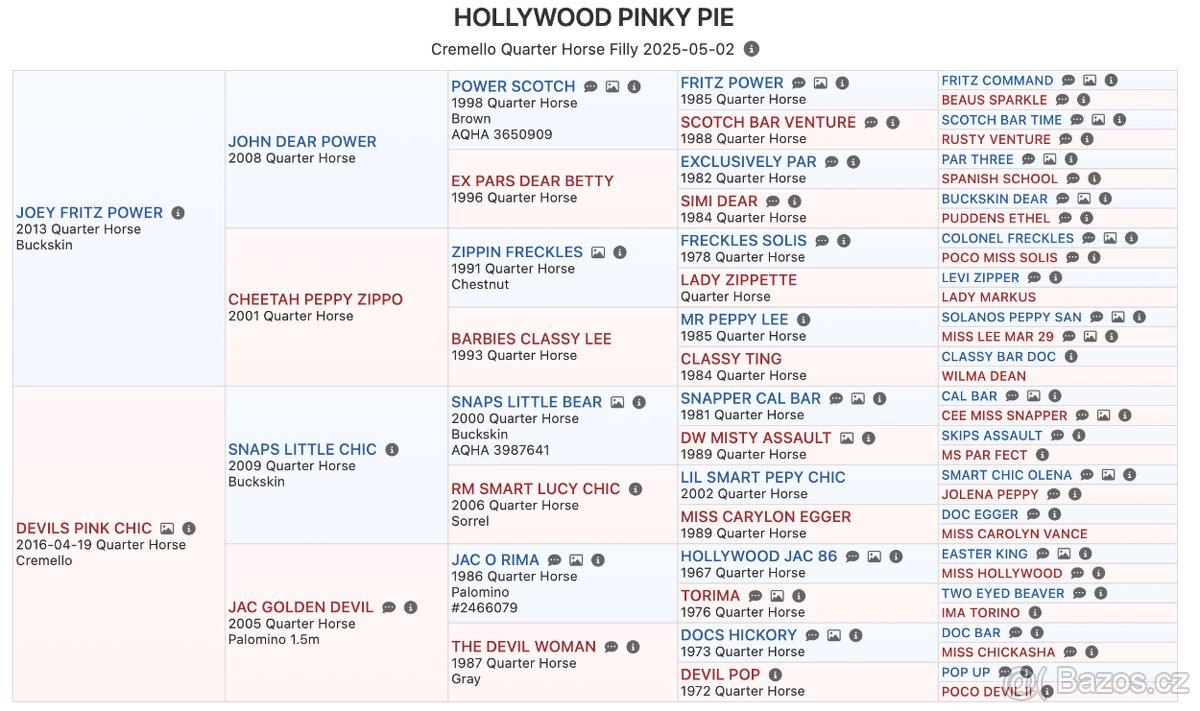The height and width of the screenshot is (711, 1200).
Task: Click the comment icon next to SCOTCH BAR VENTURE
Action: click(871, 123)
